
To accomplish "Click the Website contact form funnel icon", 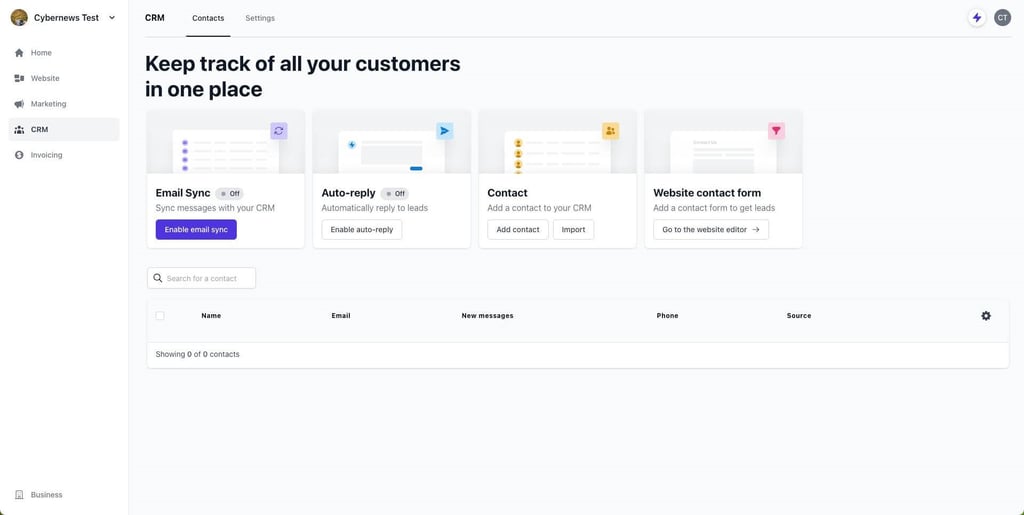I will pyautogui.click(x=776, y=131).
